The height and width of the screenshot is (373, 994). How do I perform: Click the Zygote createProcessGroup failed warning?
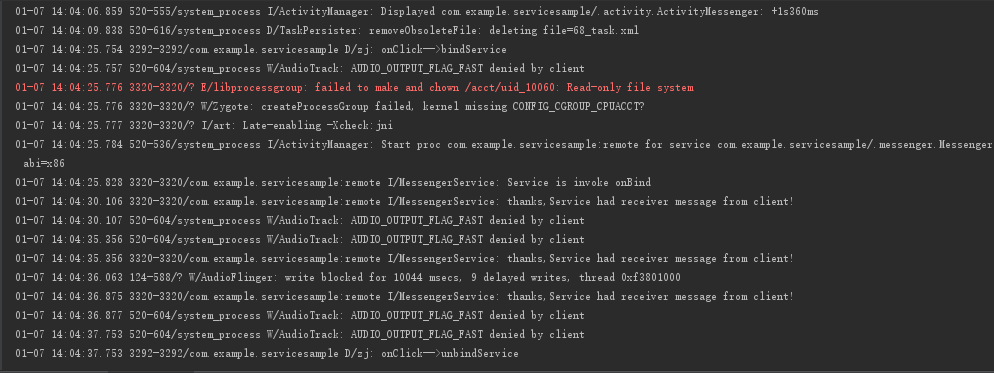[330, 107]
